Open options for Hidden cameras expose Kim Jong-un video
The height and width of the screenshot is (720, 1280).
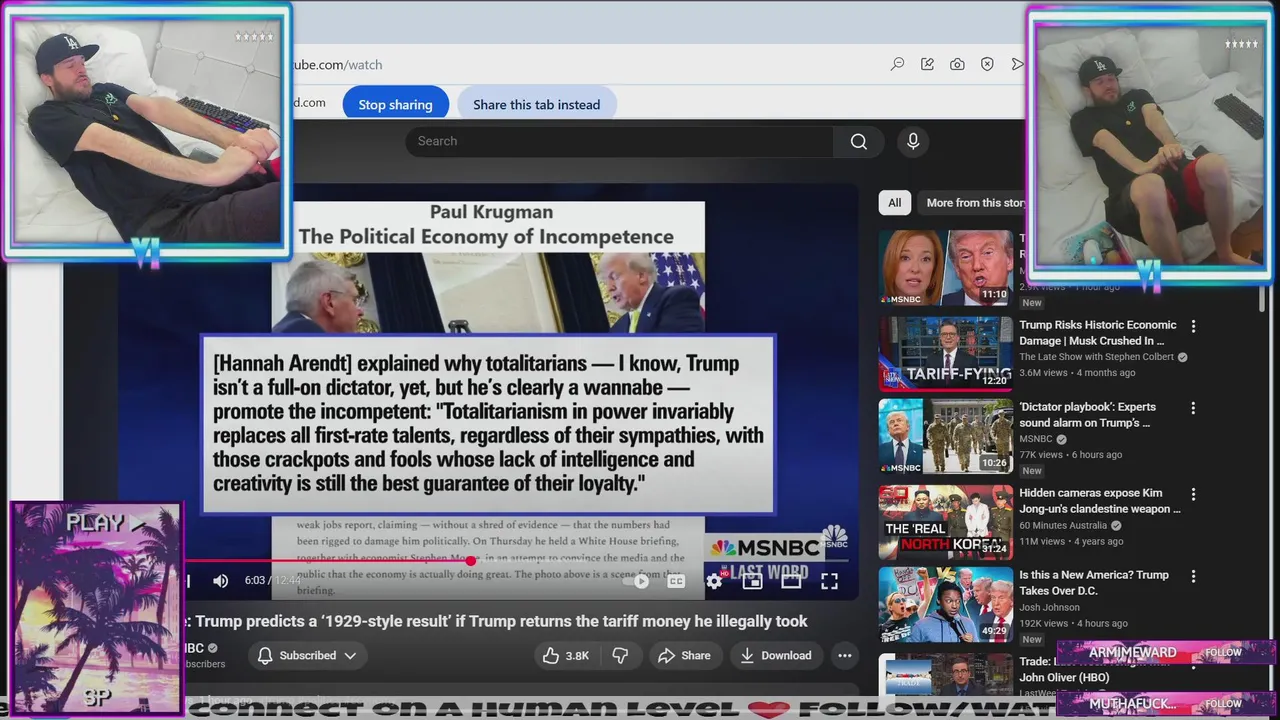click(x=1193, y=494)
